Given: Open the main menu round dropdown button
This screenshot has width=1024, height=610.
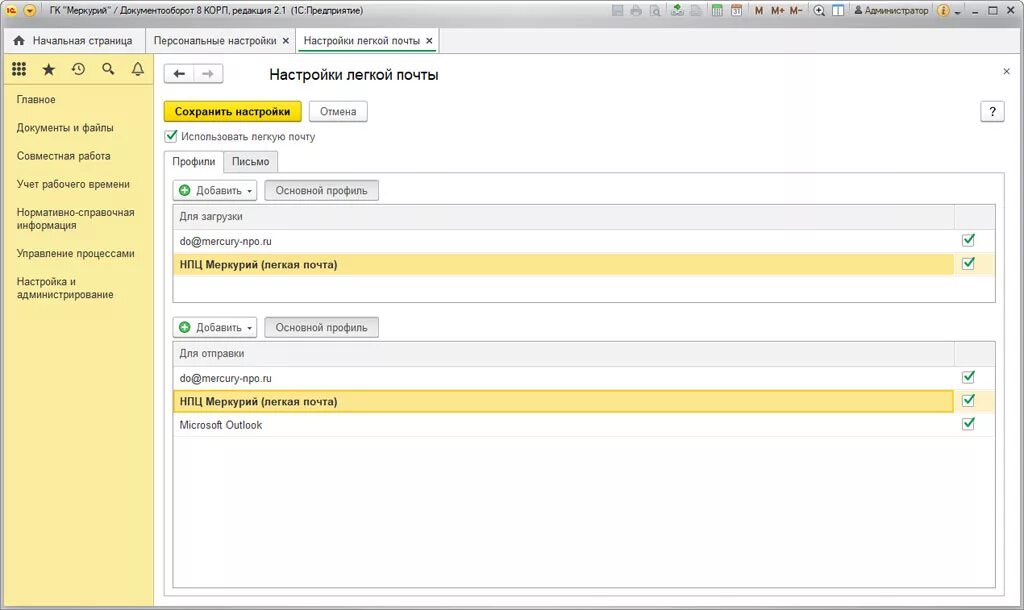Looking at the screenshot, I should (x=29, y=10).
